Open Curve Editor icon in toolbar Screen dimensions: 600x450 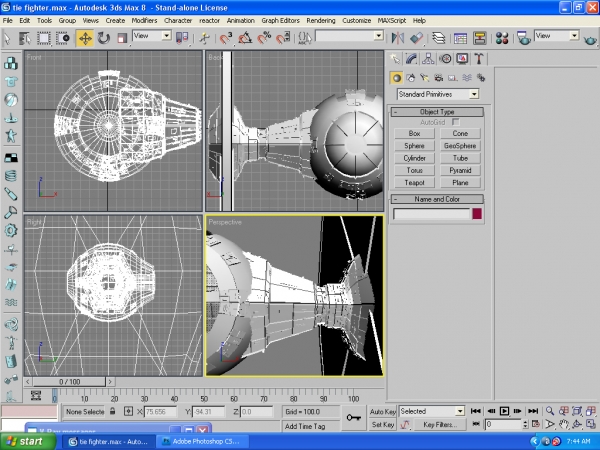point(460,38)
